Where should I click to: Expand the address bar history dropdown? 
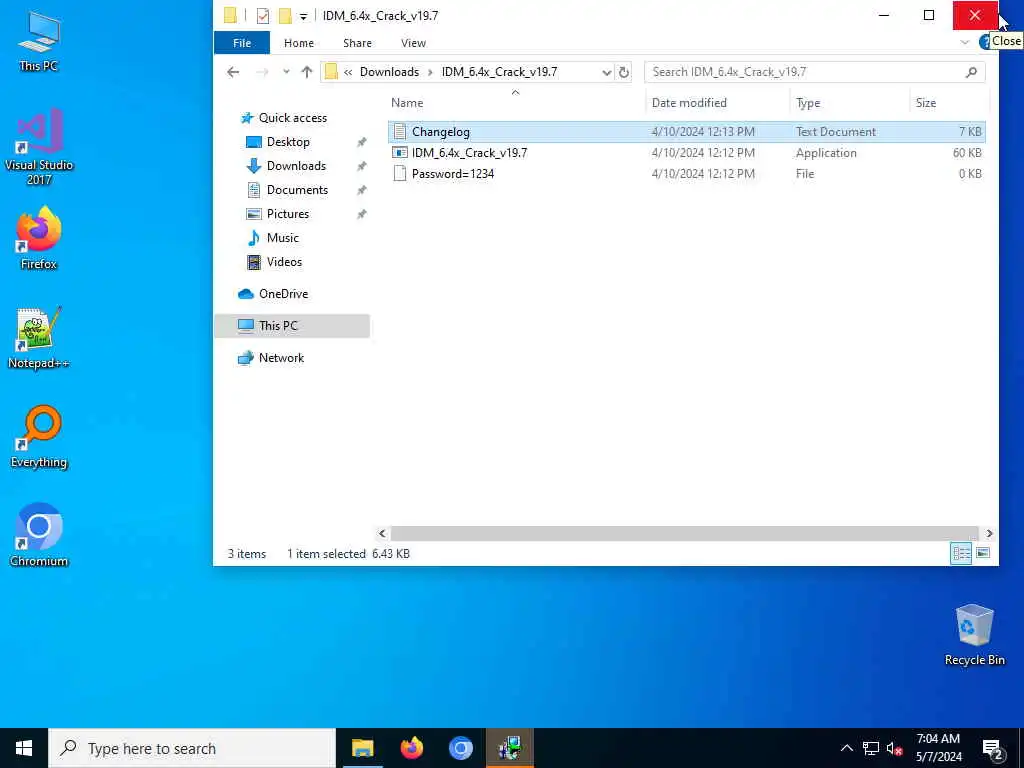pos(606,72)
